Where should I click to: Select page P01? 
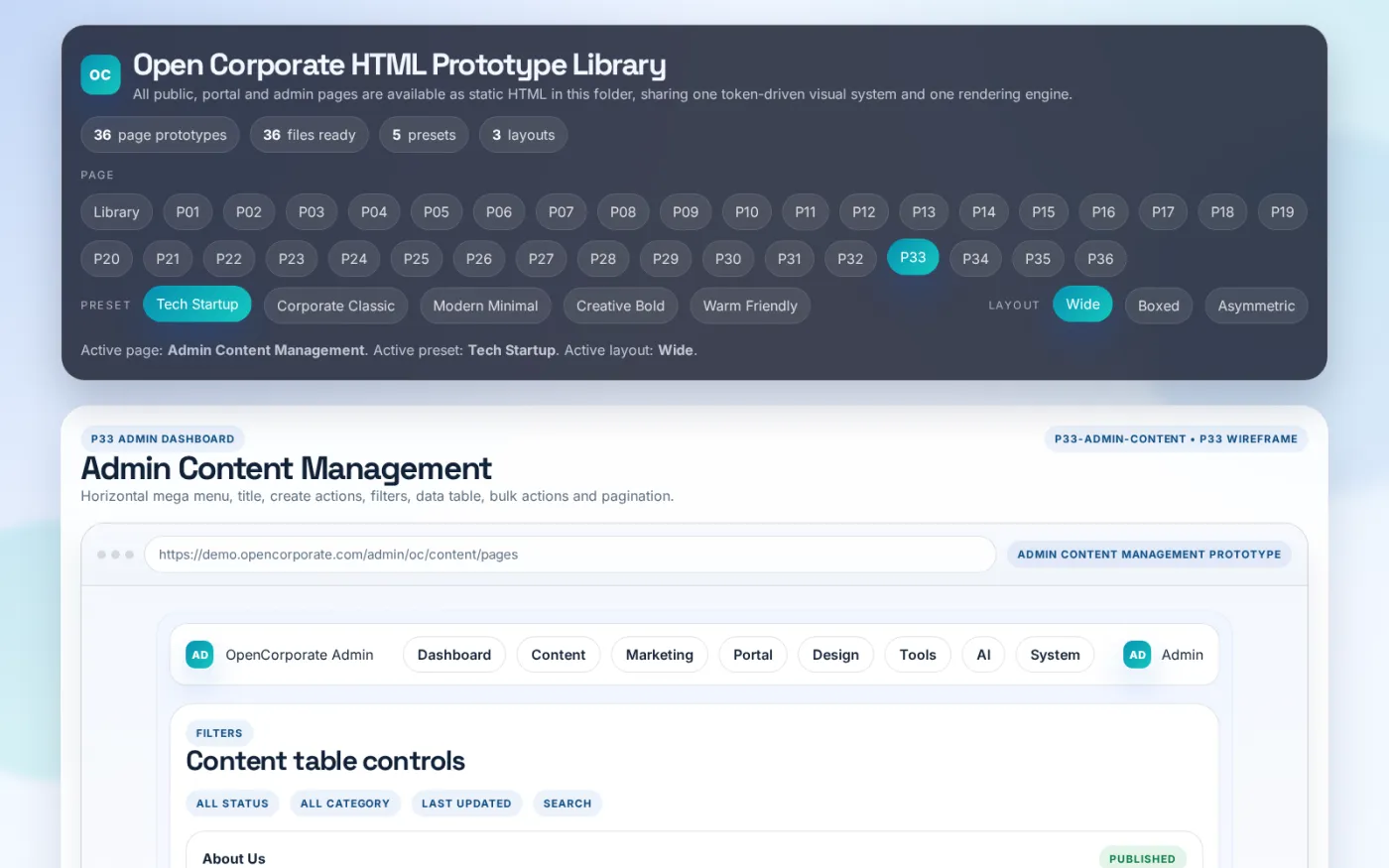(x=188, y=211)
